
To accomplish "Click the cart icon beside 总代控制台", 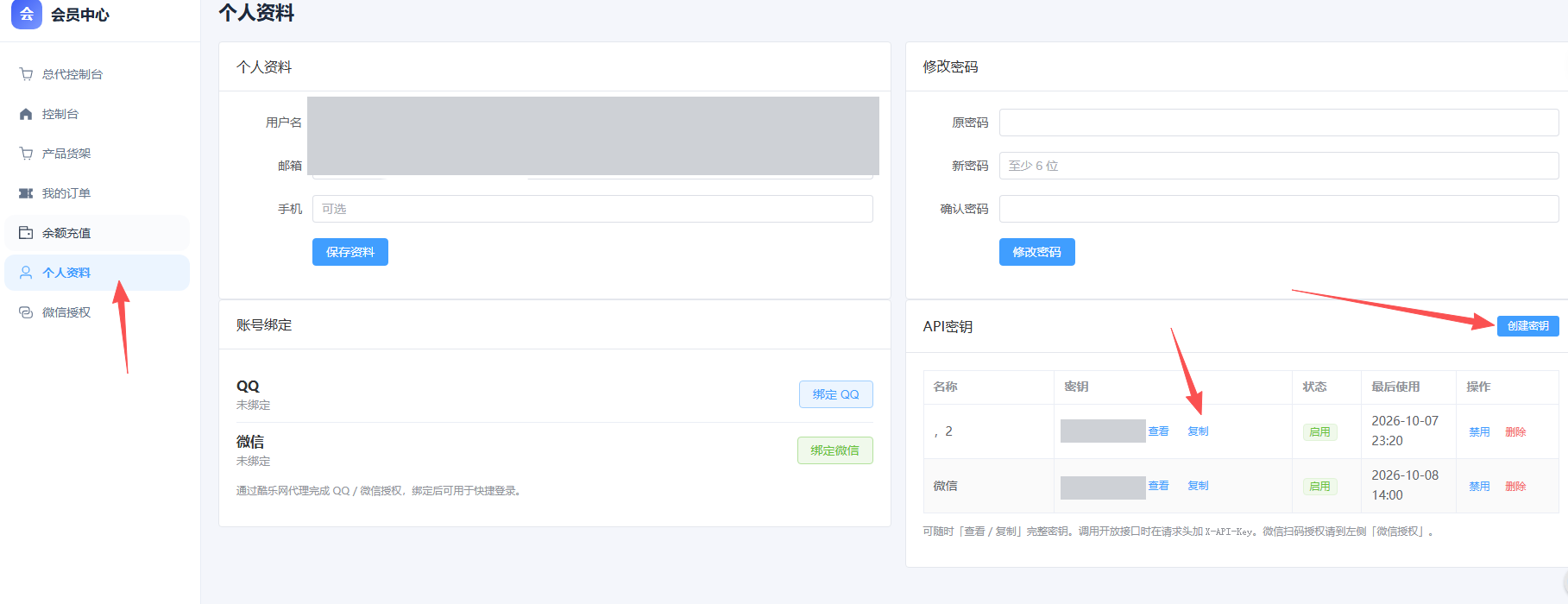I will click(x=26, y=74).
